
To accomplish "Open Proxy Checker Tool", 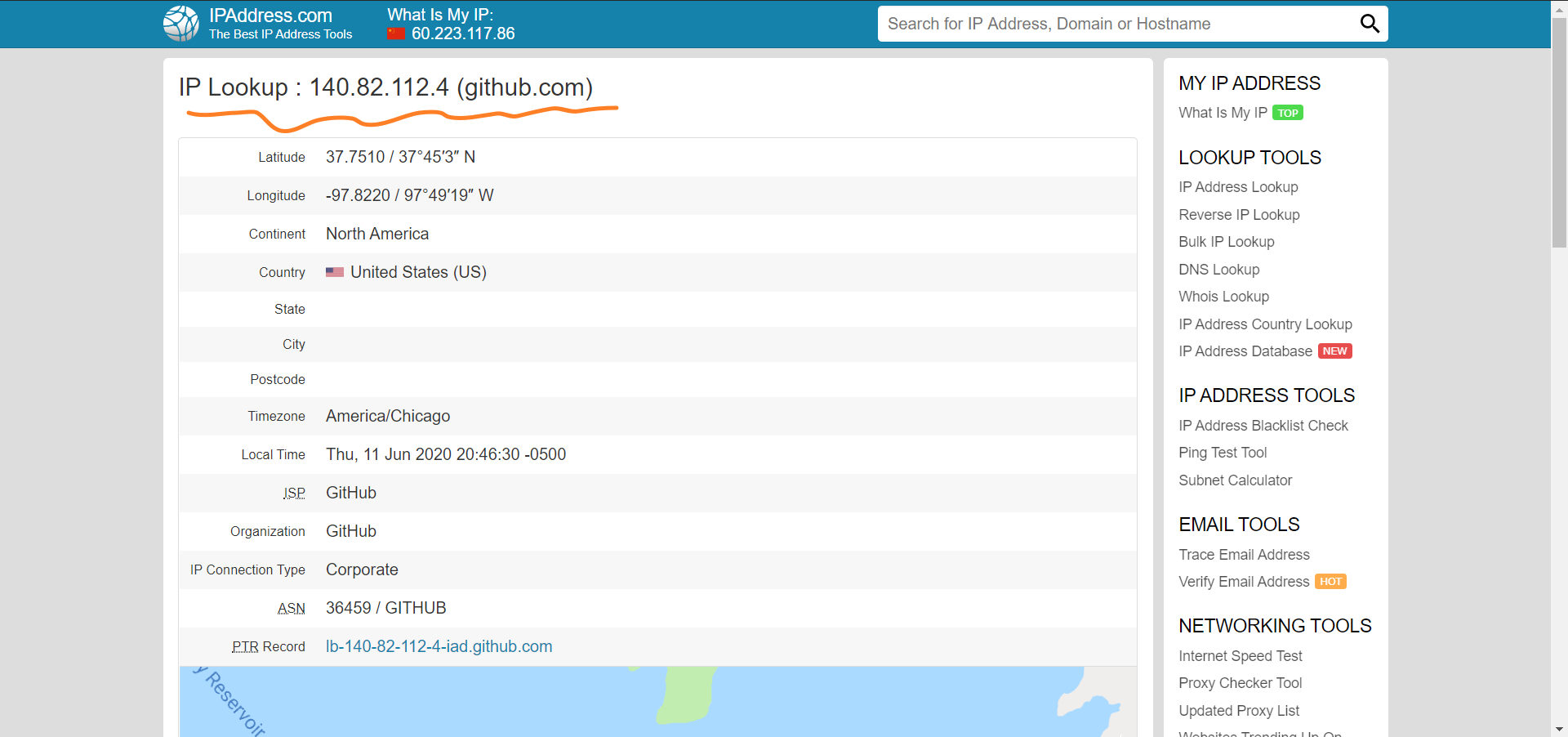I will click(1240, 683).
